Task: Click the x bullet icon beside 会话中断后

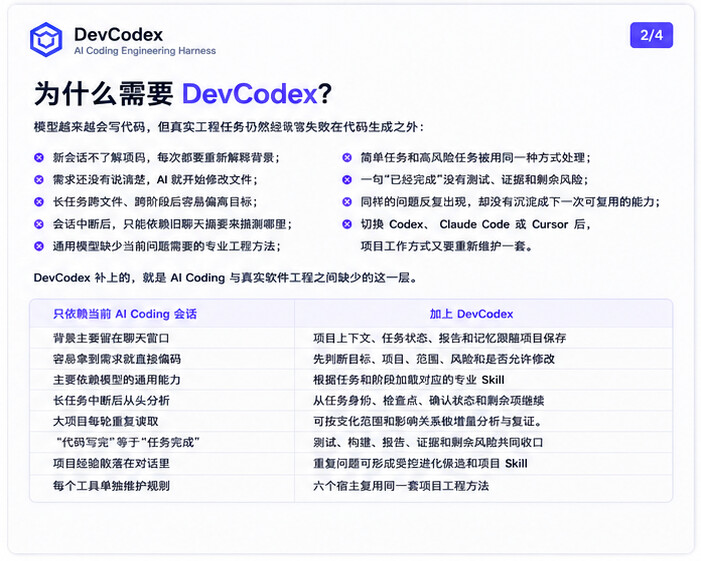Action: tap(39, 224)
